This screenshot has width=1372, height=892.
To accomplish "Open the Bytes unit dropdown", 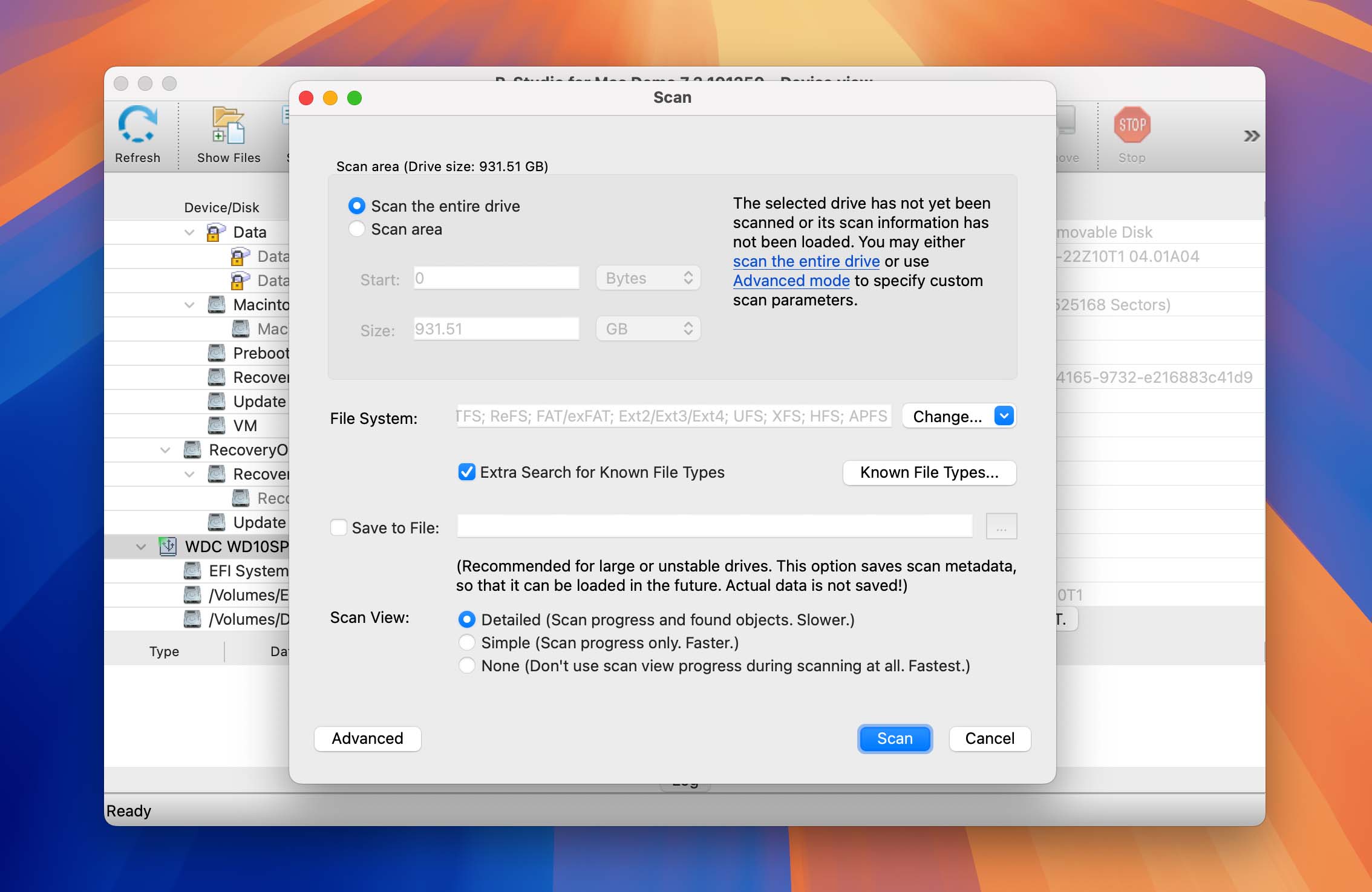I will click(x=647, y=278).
